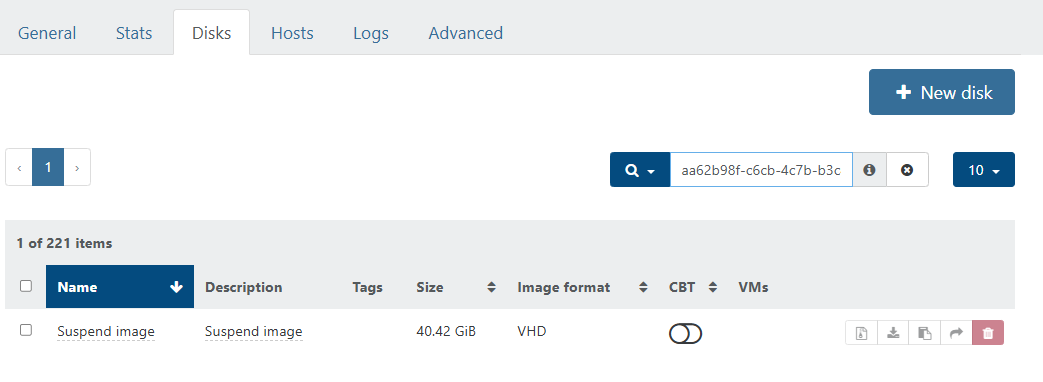Sort by Name column arrow

tap(176, 287)
